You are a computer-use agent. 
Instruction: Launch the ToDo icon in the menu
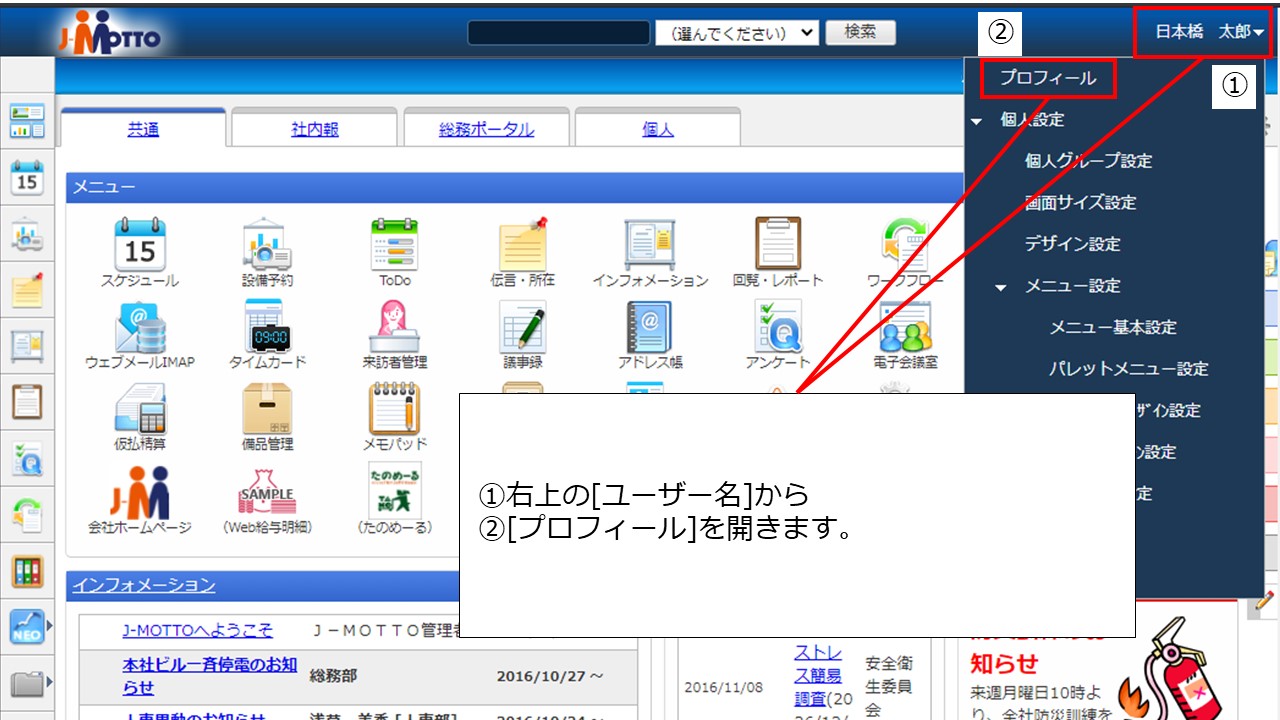(394, 244)
